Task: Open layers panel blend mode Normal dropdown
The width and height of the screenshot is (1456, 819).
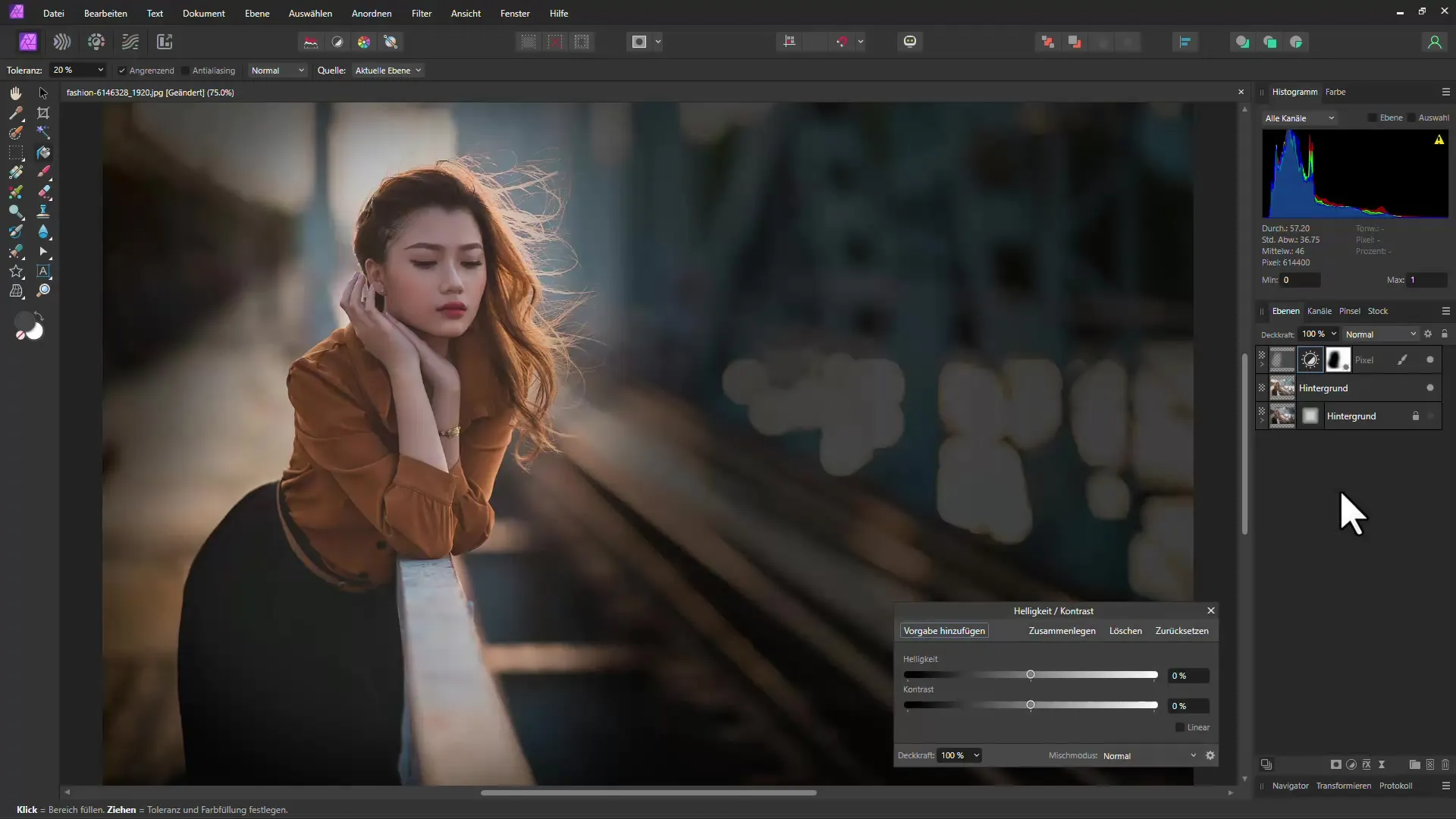Action: coord(1380,334)
